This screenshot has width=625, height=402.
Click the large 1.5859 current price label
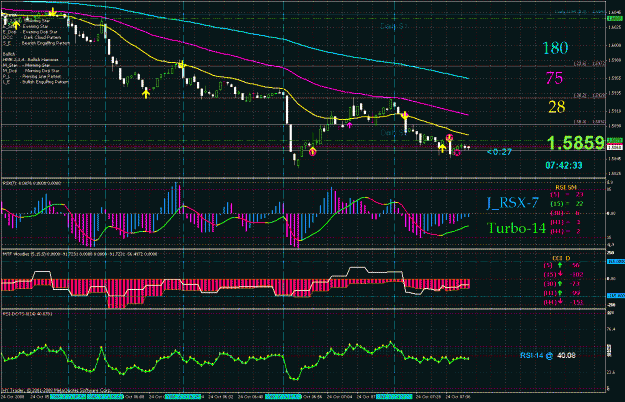point(576,143)
